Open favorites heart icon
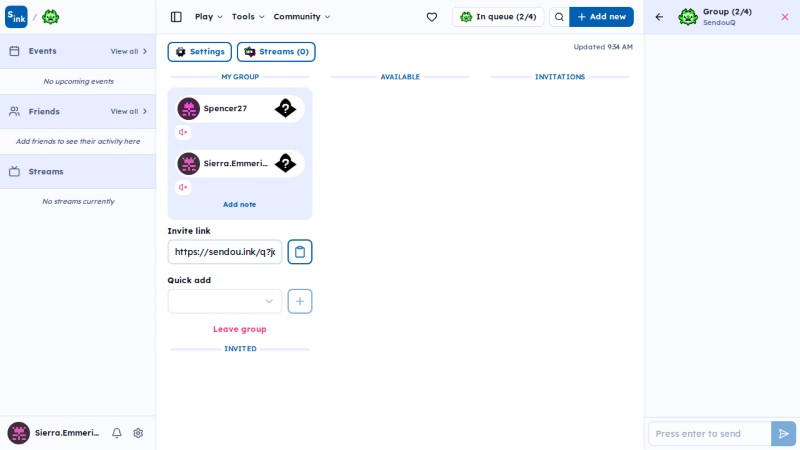Screen dimensions: 800x450 click(432, 17)
